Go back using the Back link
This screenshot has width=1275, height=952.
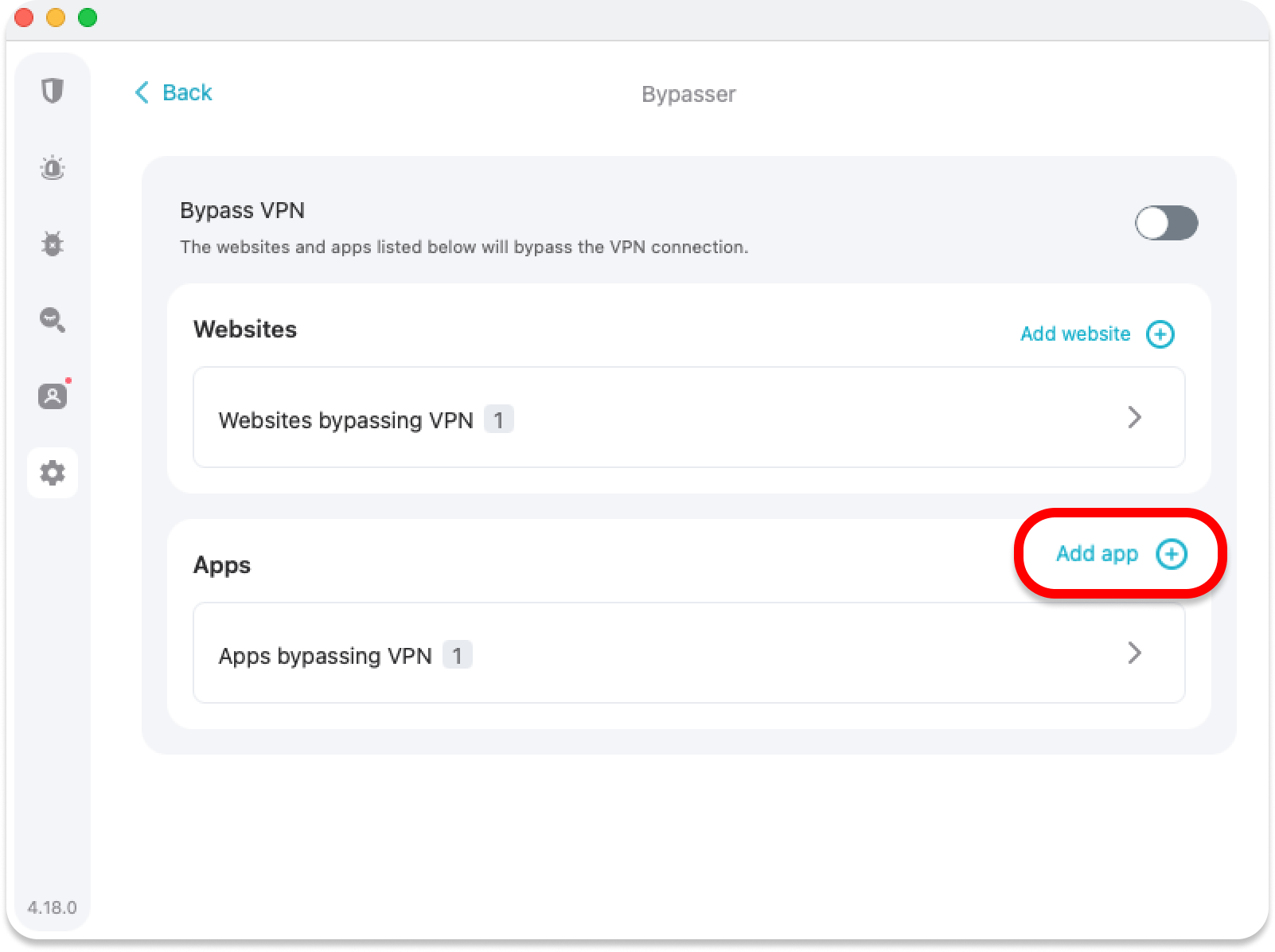[187, 93]
